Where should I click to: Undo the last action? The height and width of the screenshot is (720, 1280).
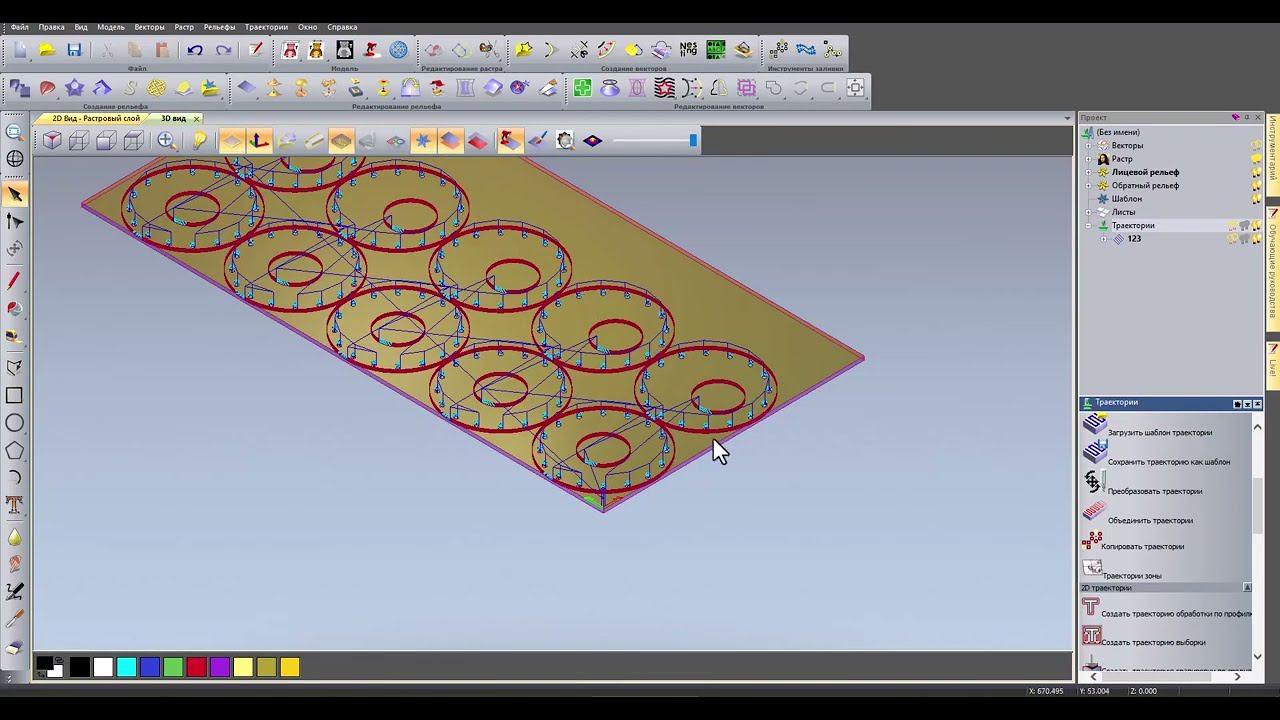click(x=195, y=50)
